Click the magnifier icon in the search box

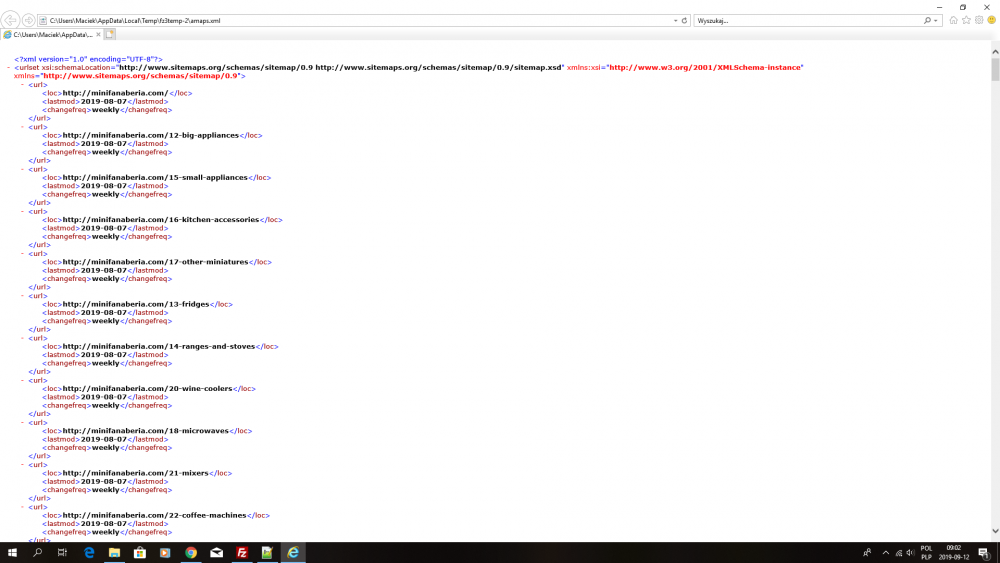[927, 20]
